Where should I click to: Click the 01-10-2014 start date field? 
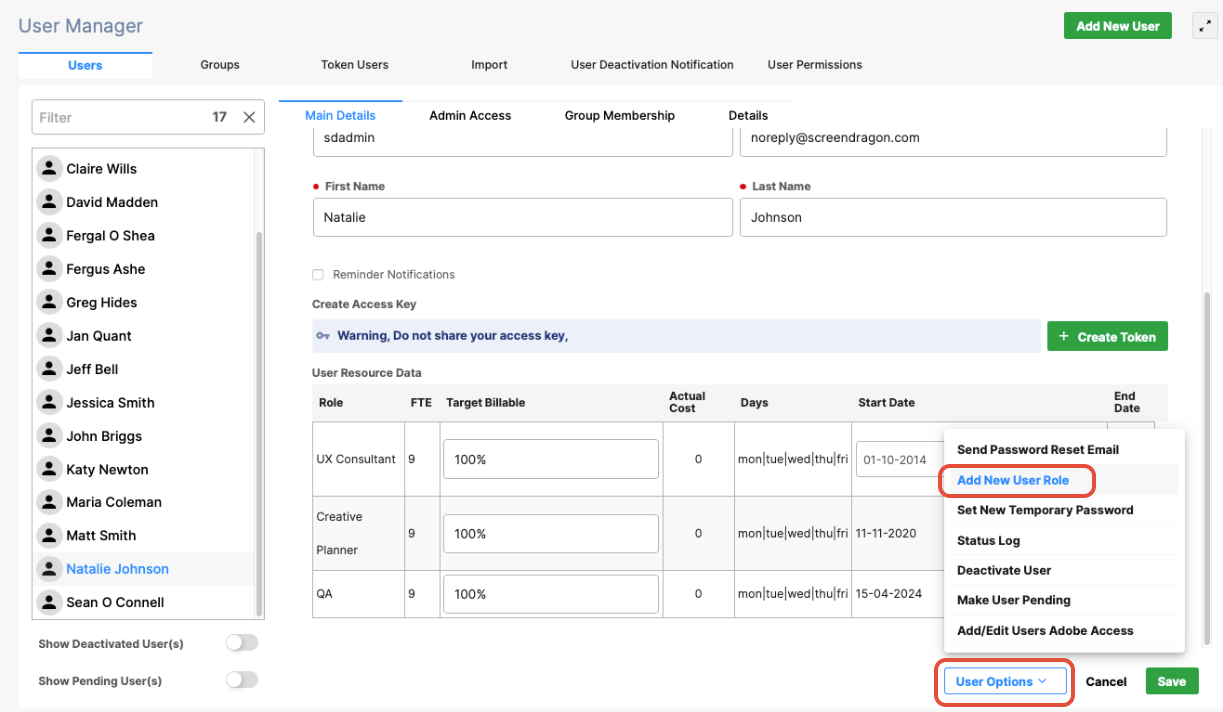point(898,460)
